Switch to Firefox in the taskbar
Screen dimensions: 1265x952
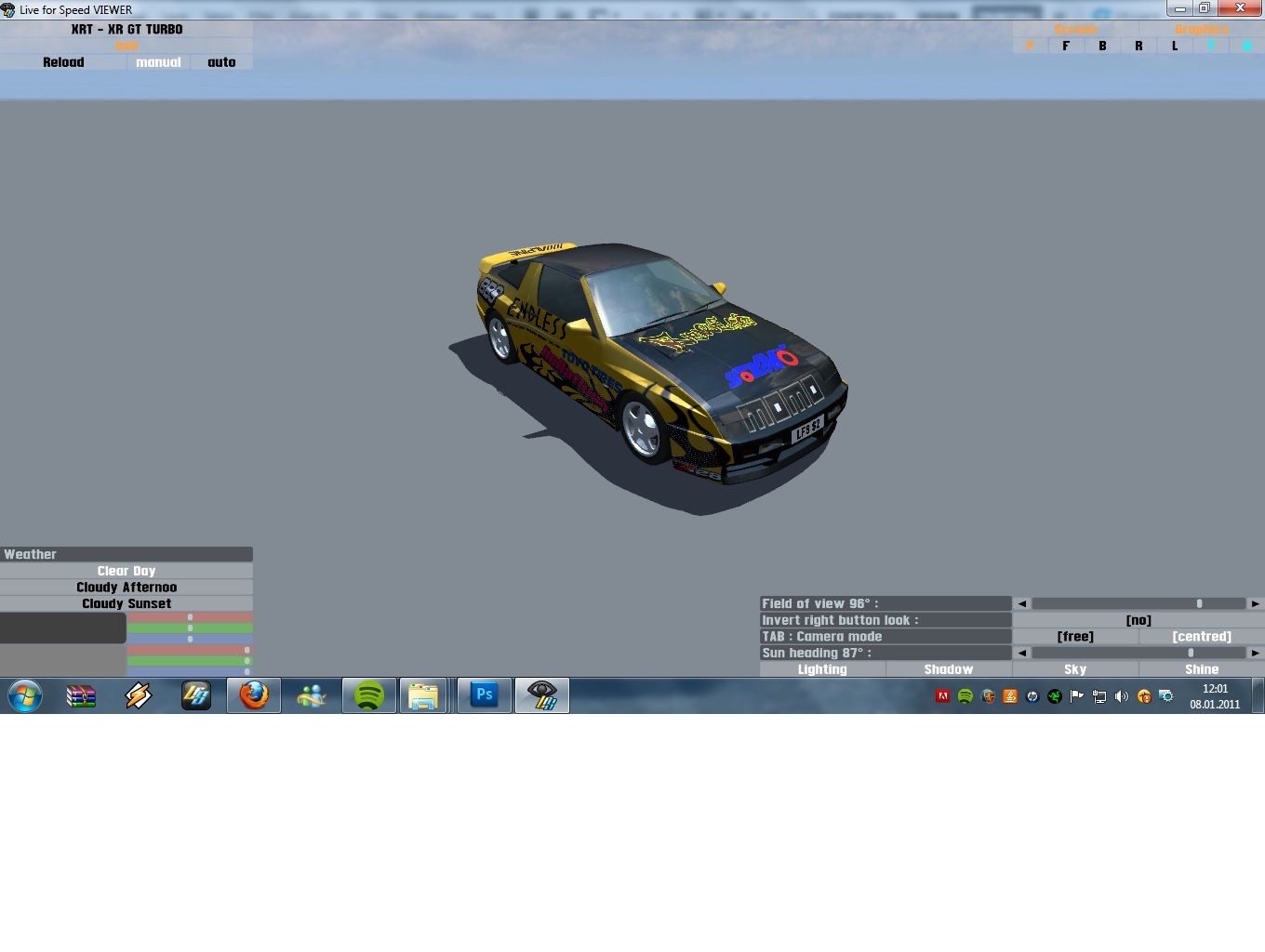coord(254,695)
